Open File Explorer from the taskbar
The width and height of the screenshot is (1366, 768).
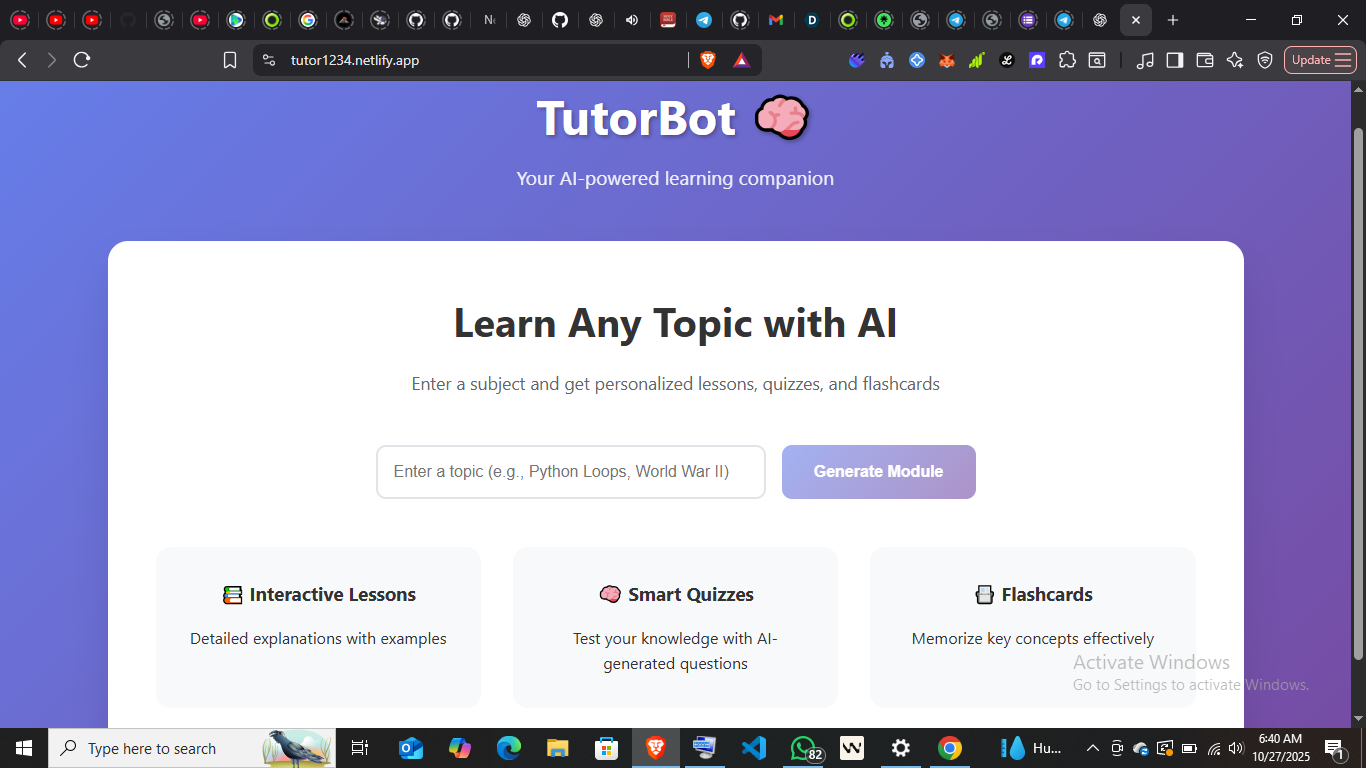pos(558,748)
